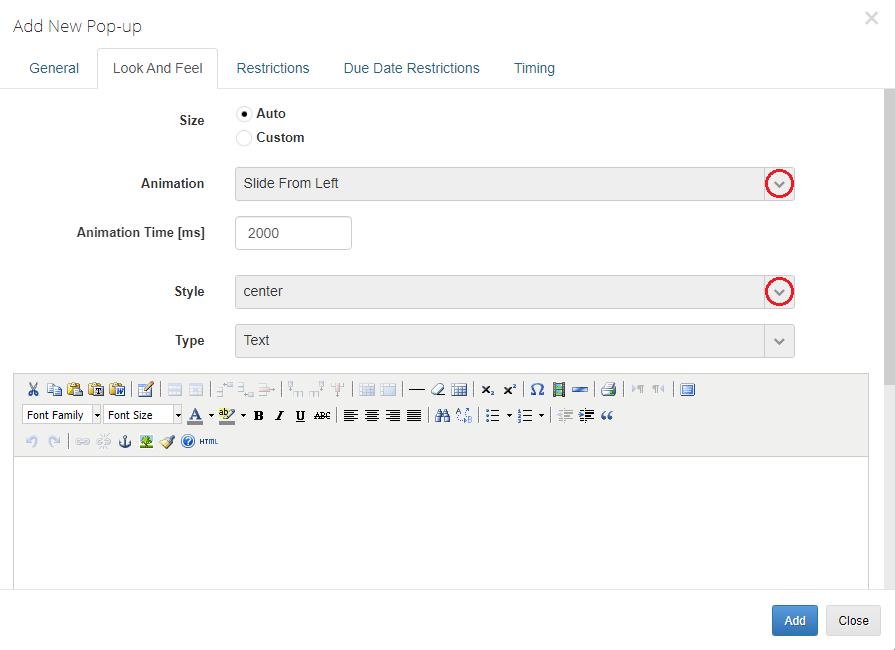Select the Auto size radio button
The height and width of the screenshot is (650, 895).
244,114
